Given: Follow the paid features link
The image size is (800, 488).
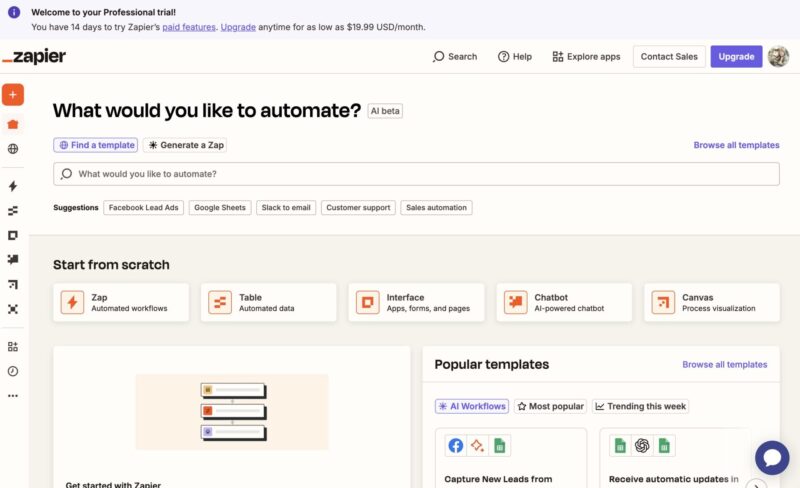Looking at the screenshot, I should point(189,27).
